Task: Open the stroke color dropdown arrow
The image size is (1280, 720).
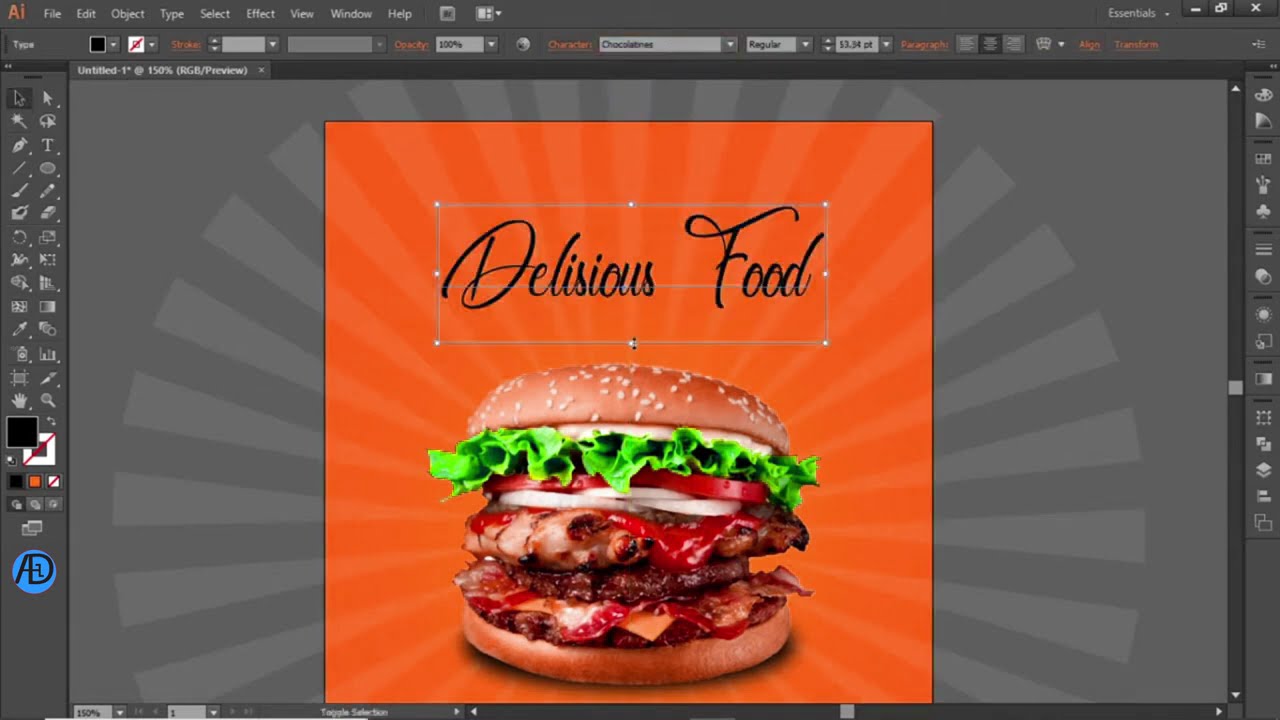Action: [152, 44]
